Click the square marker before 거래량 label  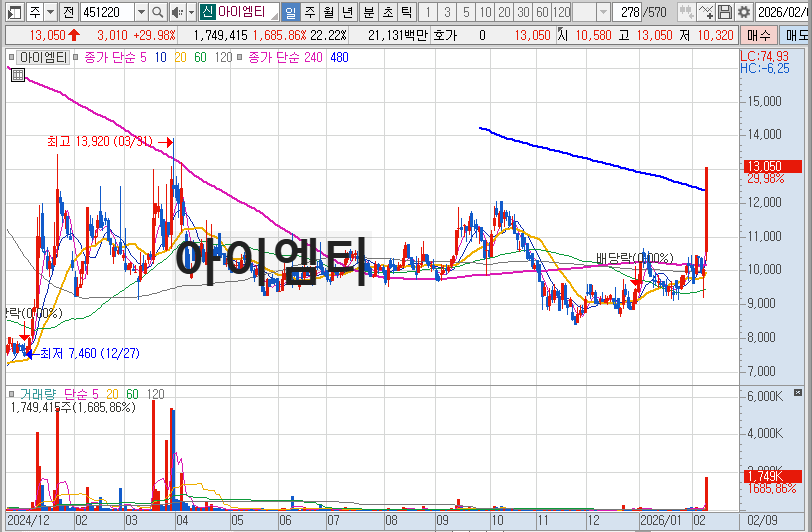(11, 395)
